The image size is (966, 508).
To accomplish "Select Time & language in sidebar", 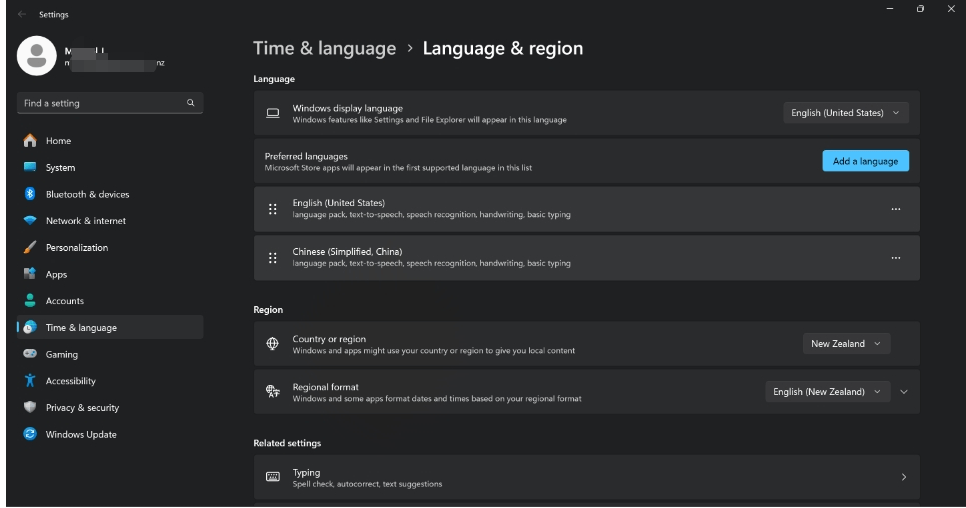I will pos(110,328).
